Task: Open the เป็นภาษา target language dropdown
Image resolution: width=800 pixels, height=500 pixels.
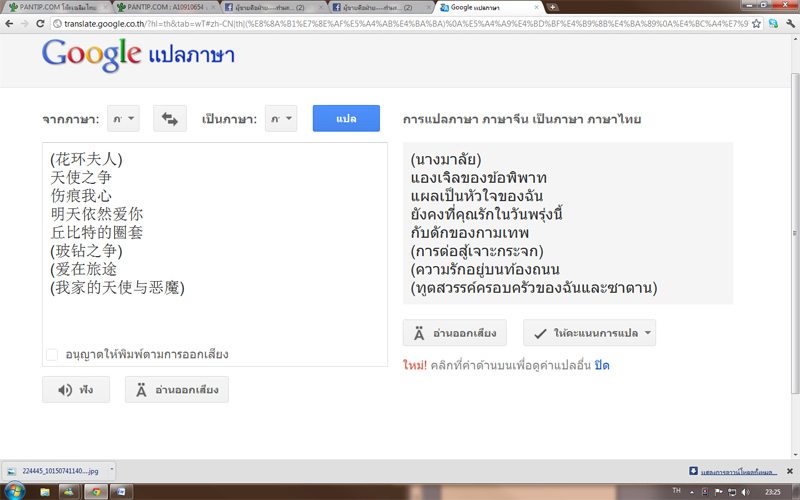Action: (281, 118)
